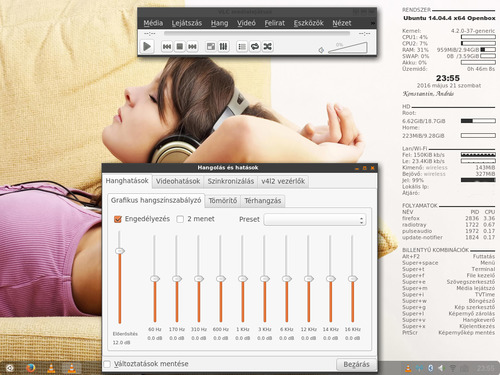This screenshot has height=375, width=500.
Task: Show the playlist using the list icon
Action: [242, 46]
